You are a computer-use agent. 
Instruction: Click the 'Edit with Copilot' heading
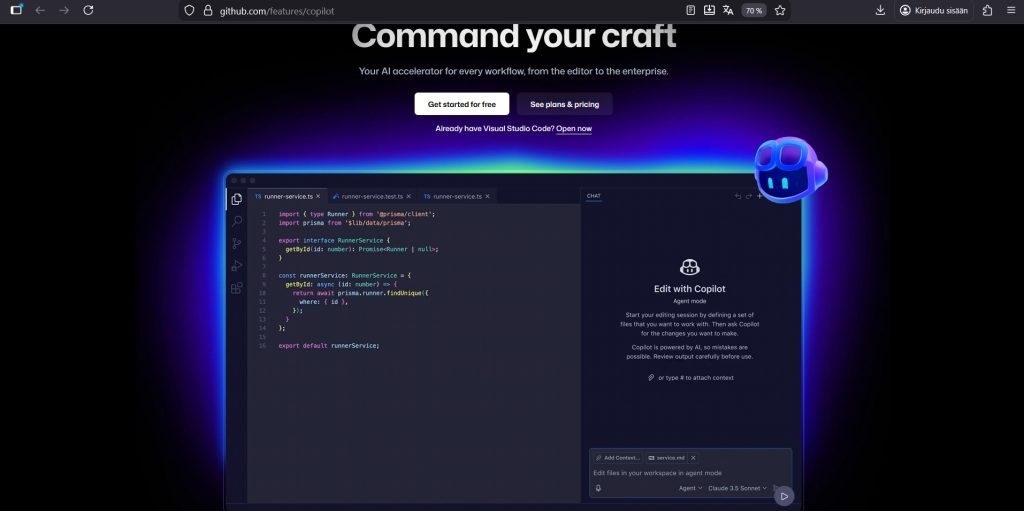tap(690, 289)
